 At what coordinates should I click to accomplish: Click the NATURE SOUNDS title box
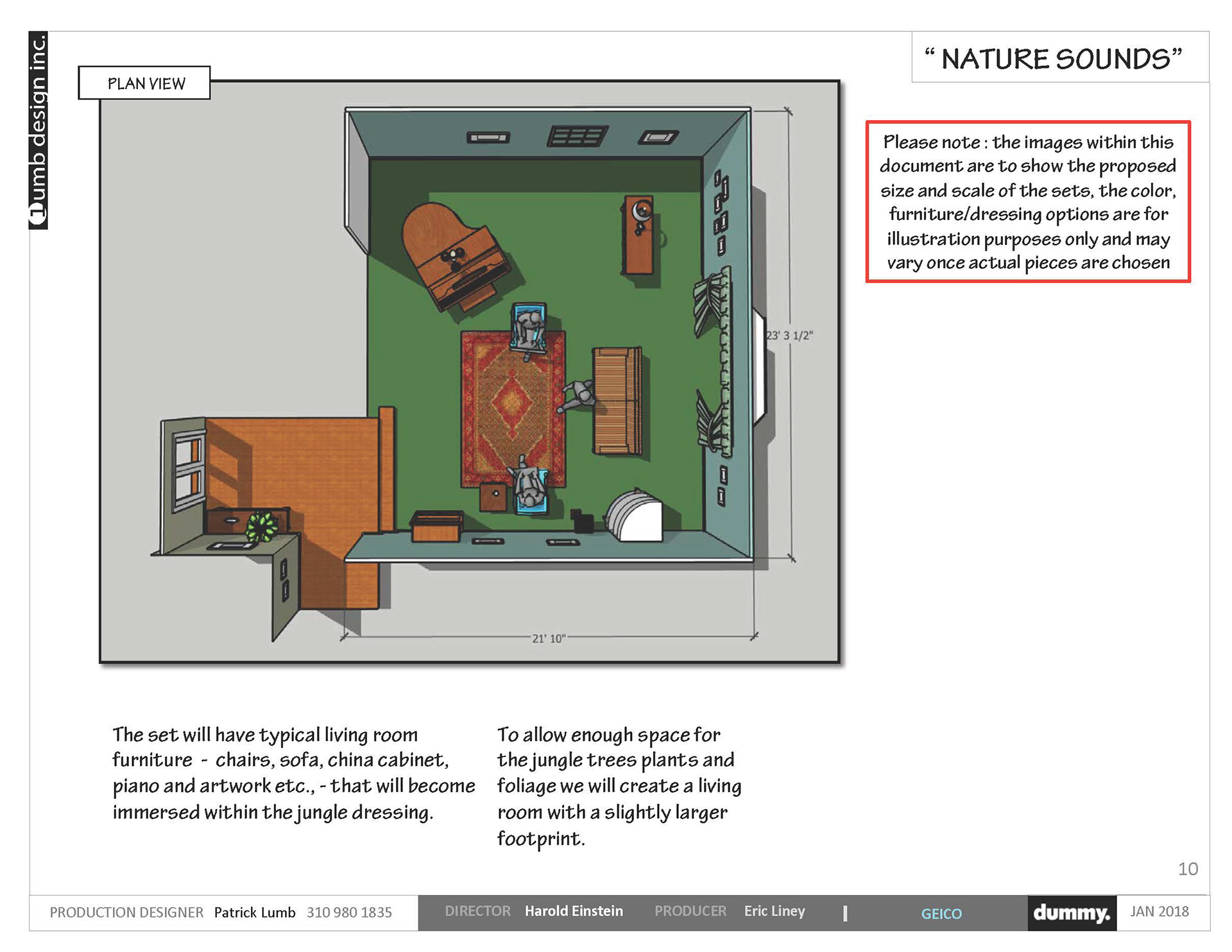point(1059,58)
